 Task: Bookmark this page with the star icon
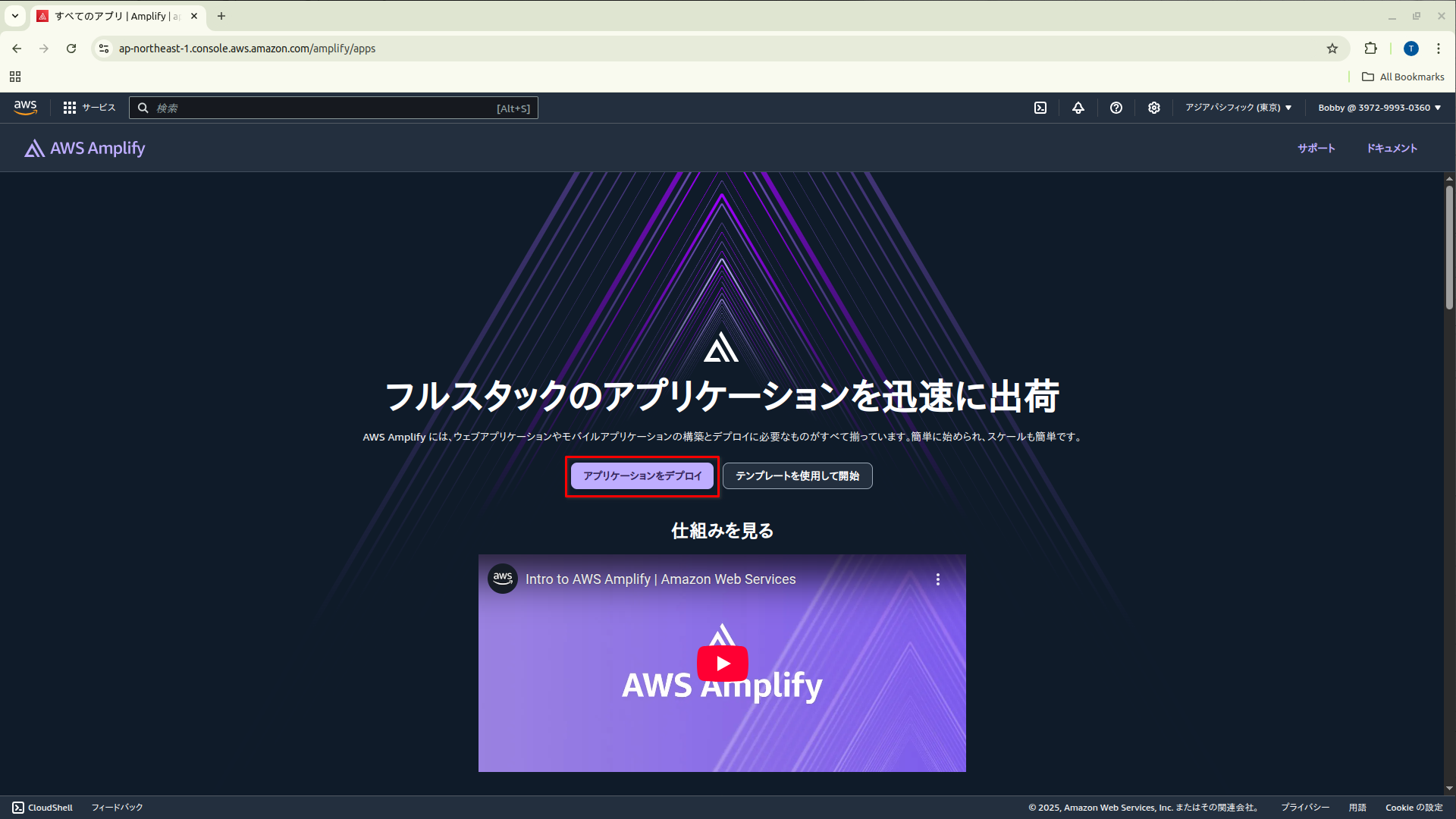pos(1332,49)
